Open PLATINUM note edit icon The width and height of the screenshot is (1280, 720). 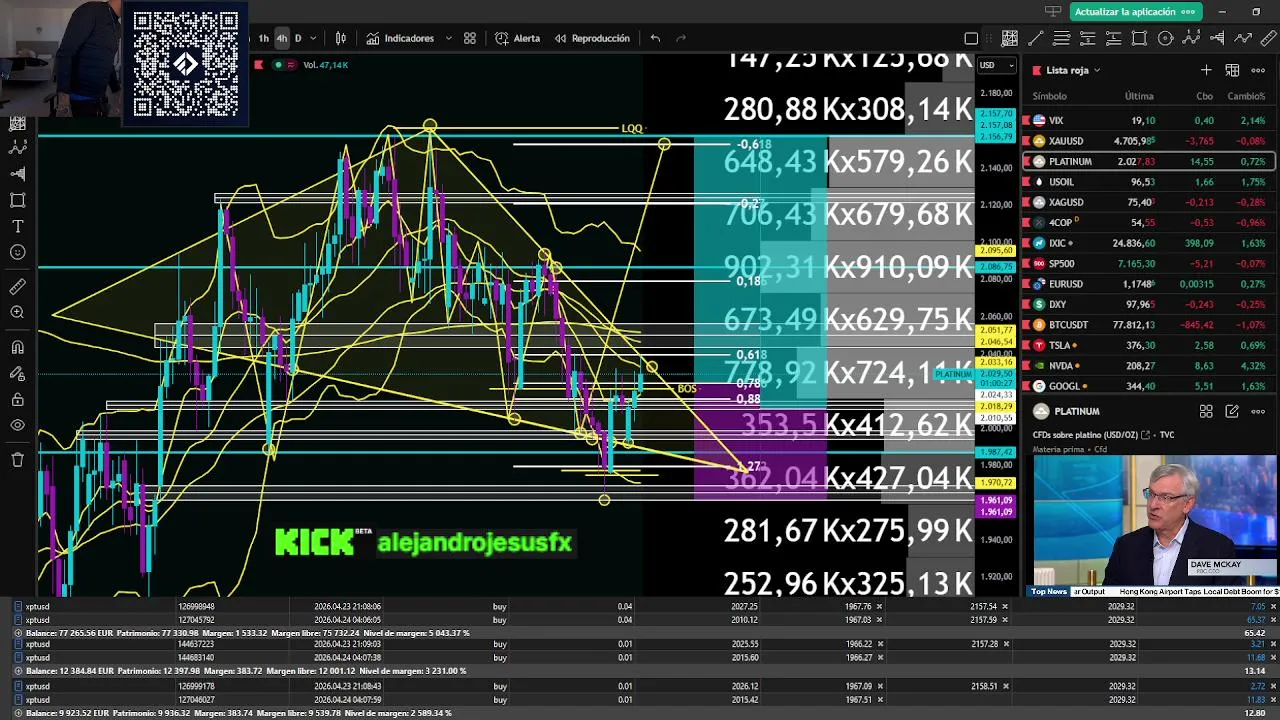(1232, 411)
